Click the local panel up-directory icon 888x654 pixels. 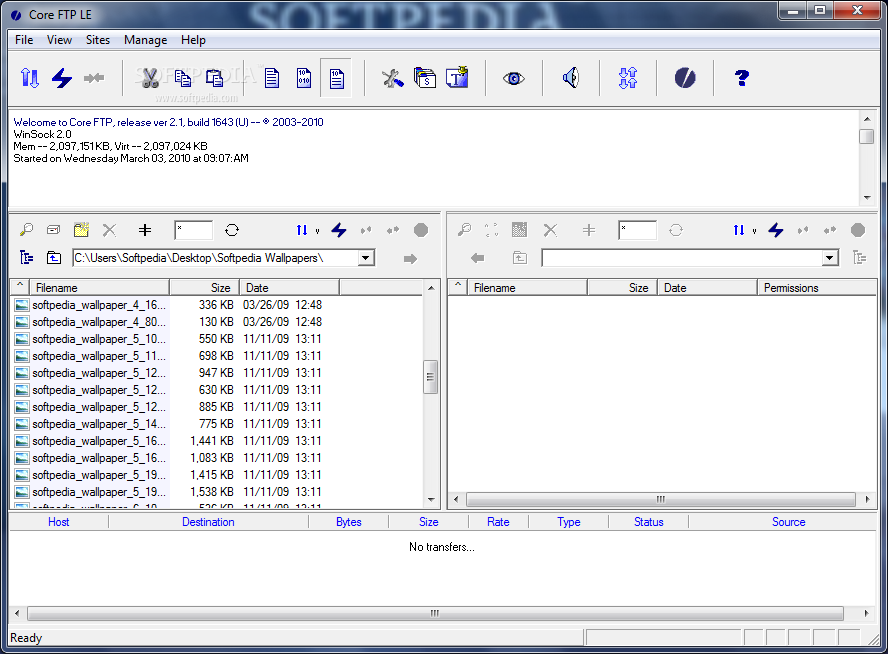tap(54, 258)
